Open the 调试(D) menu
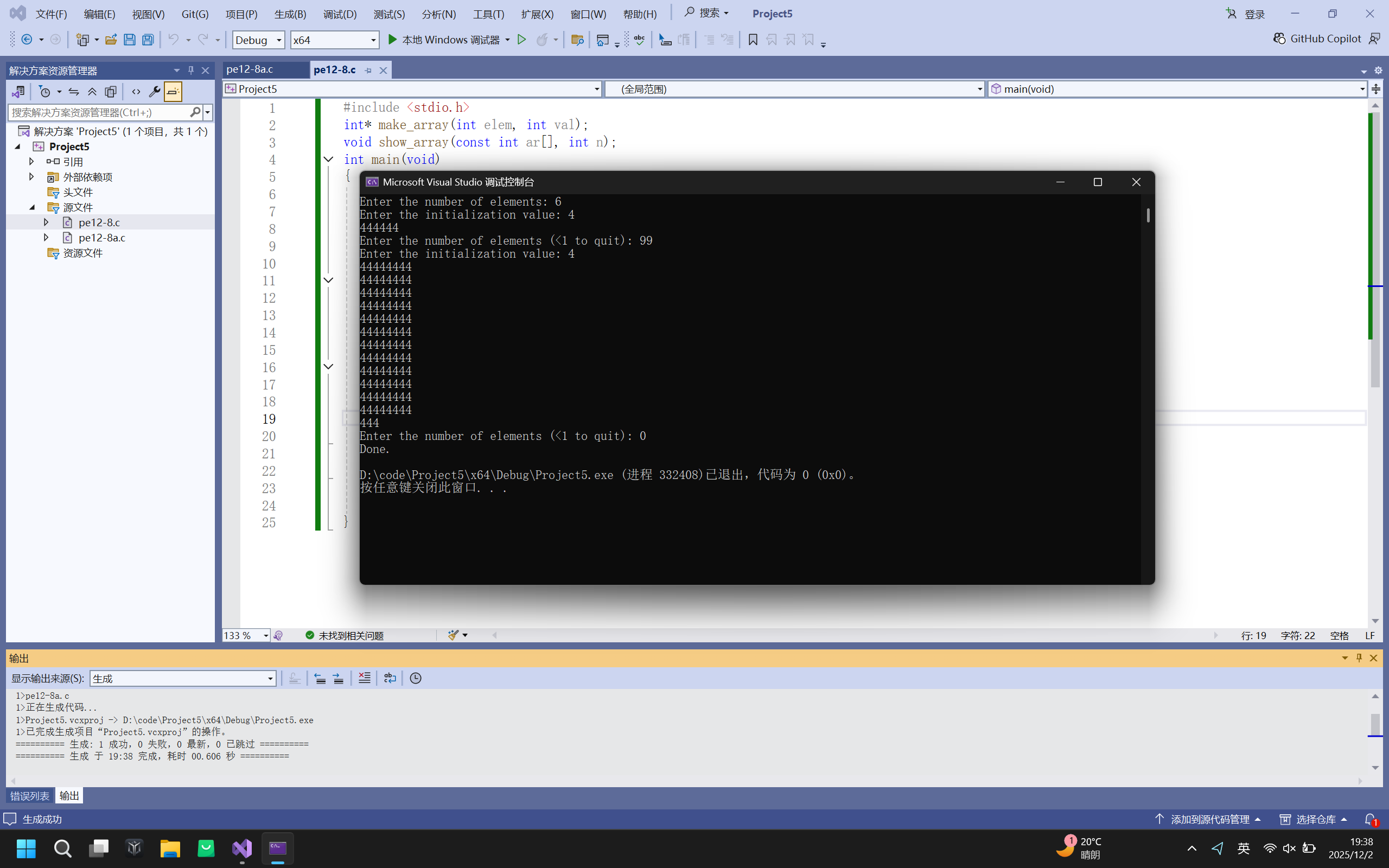Image resolution: width=1389 pixels, height=868 pixels. tap(339, 14)
